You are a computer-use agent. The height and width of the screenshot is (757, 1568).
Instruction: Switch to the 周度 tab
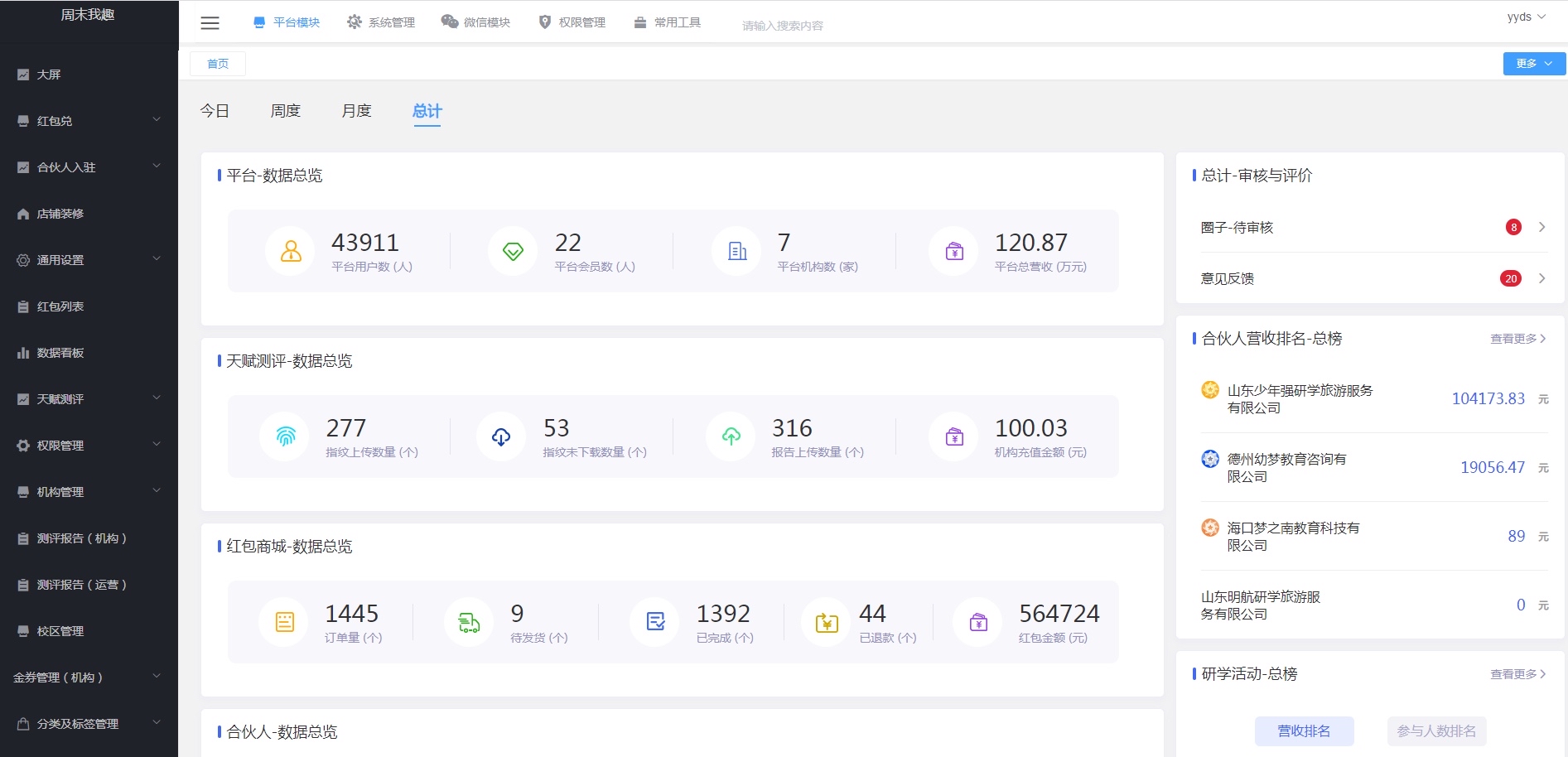286,111
